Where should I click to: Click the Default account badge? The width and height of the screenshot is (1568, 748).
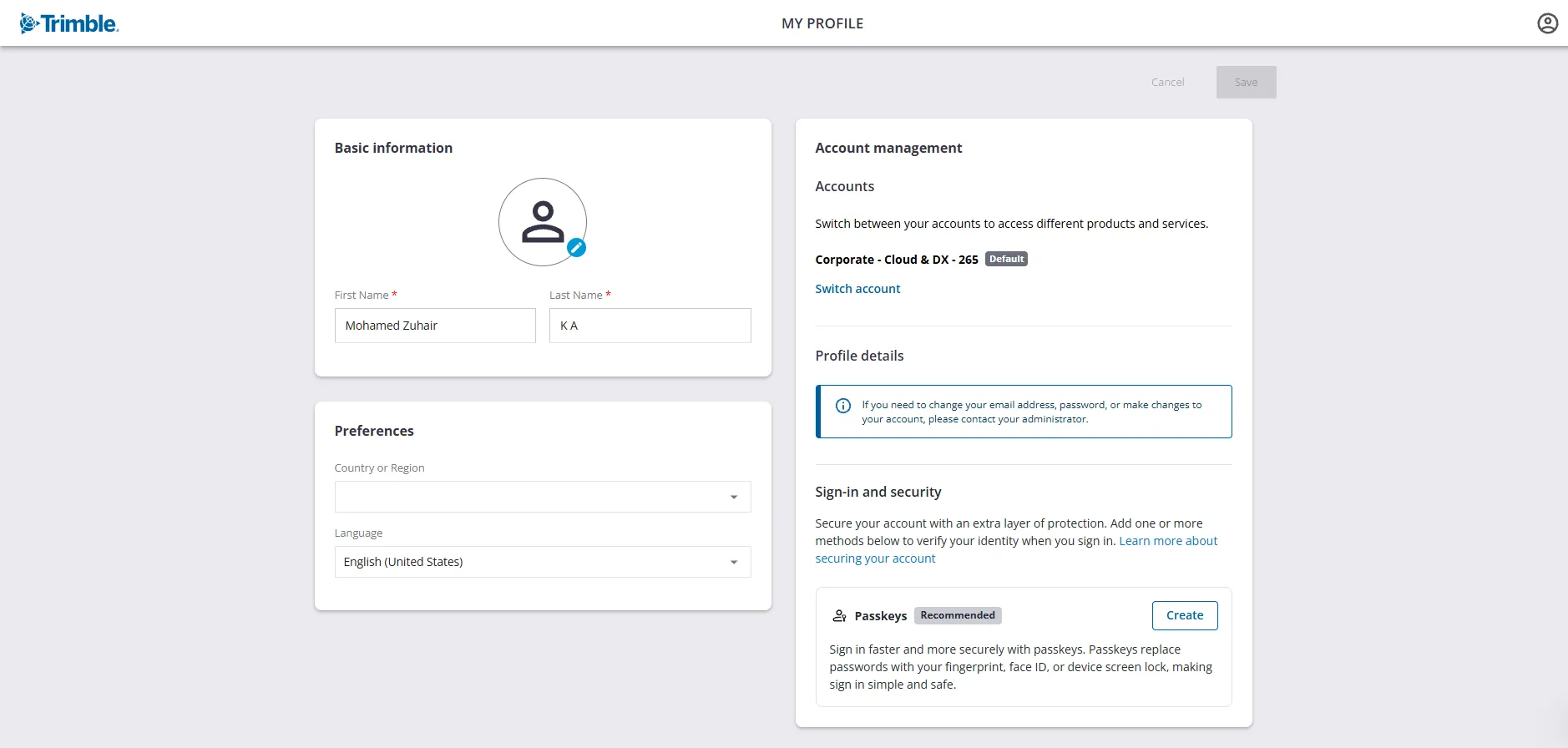(x=1006, y=259)
